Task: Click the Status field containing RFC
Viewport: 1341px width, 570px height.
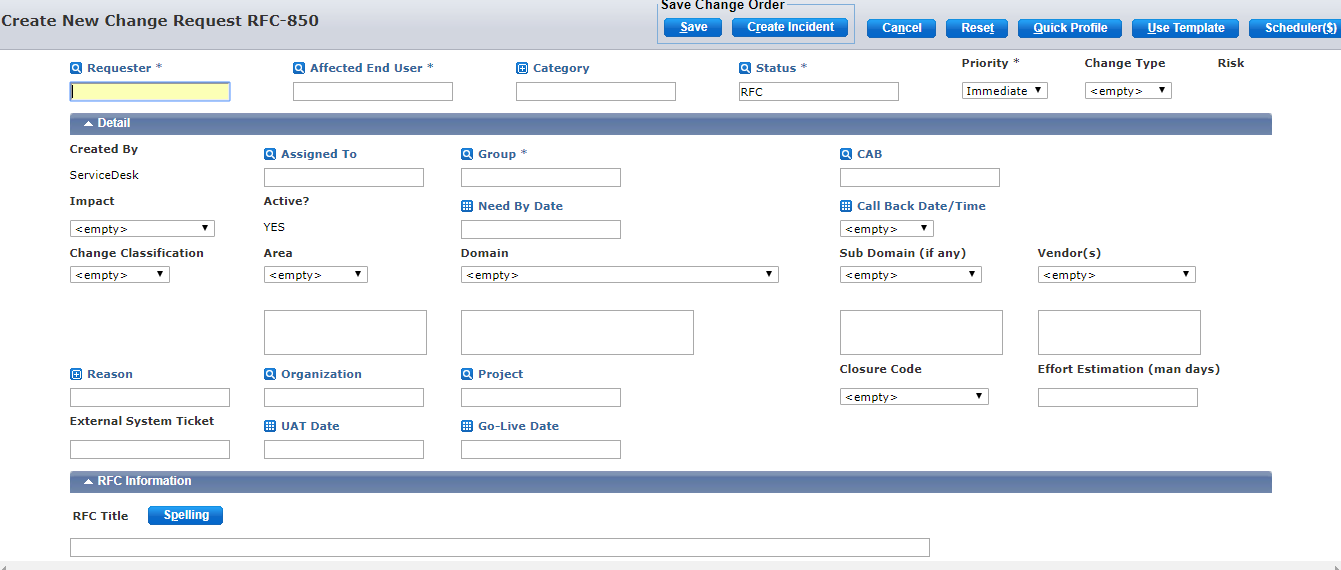Action: pos(819,92)
